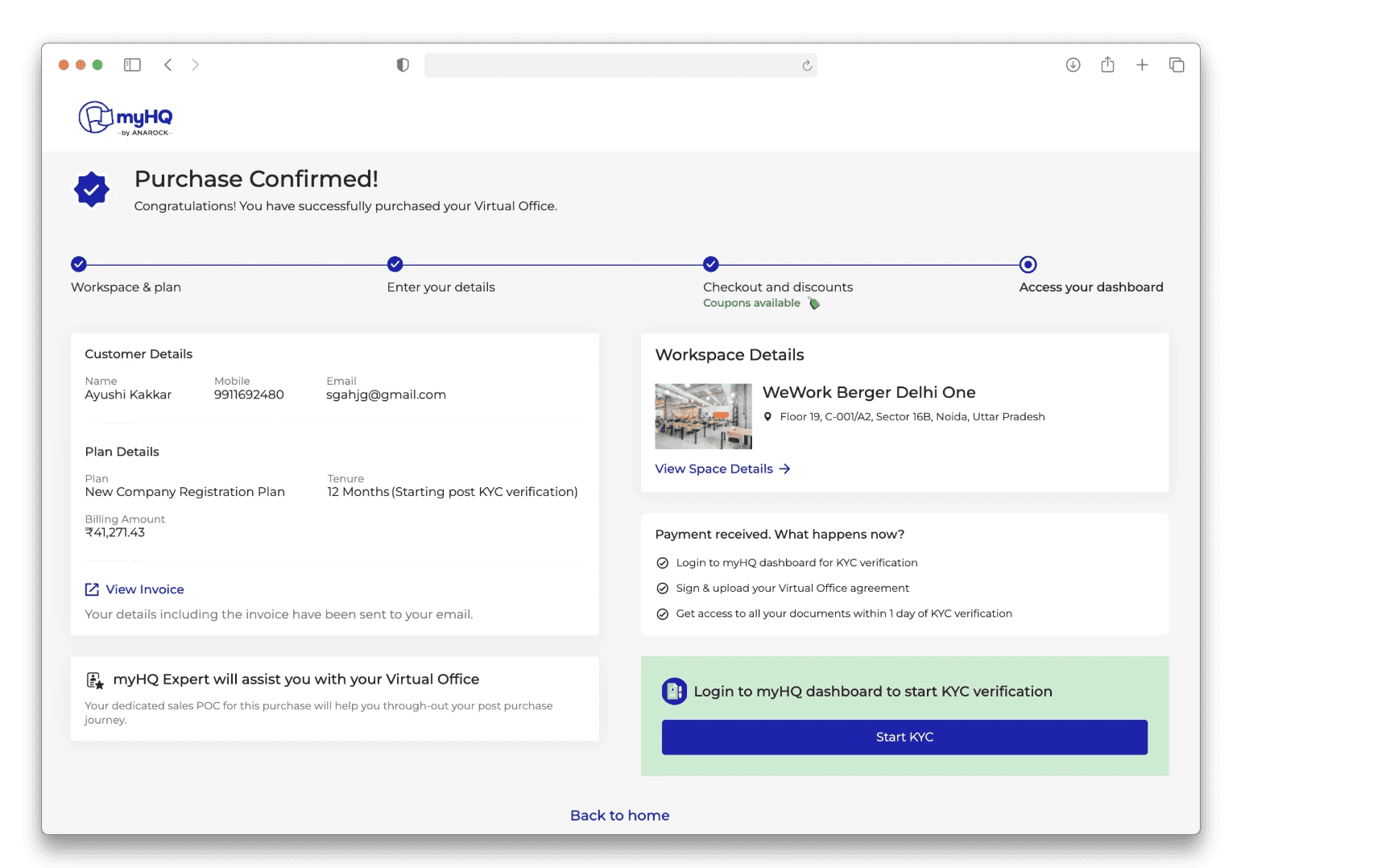The image size is (1394, 868).
Task: Select the Checkout and discounts step marker
Action: click(x=710, y=264)
